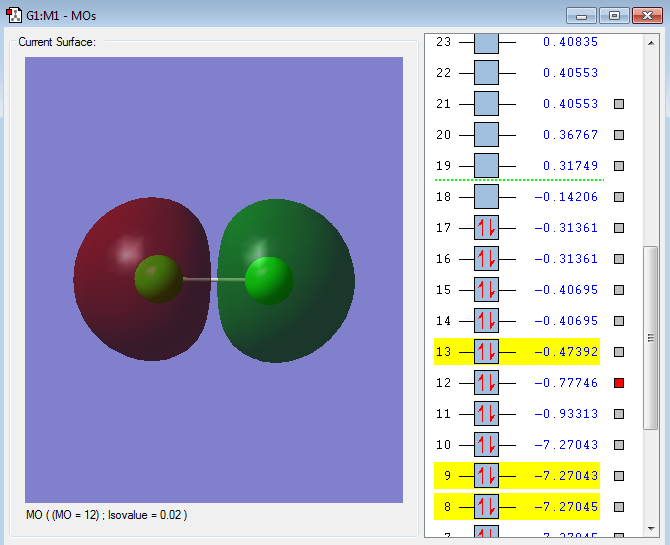Select the empty orbital box for MO 18
The image size is (670, 545).
(486, 197)
